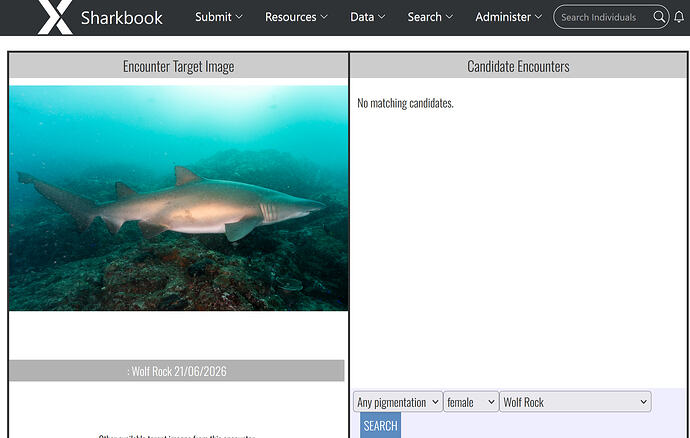Screen dimensions: 690x438
Task: Click the Candidate Encounters header
Action: 518,66
